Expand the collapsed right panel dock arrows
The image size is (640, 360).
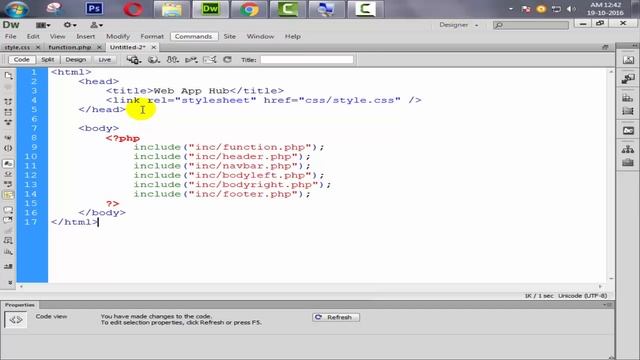click(x=635, y=45)
